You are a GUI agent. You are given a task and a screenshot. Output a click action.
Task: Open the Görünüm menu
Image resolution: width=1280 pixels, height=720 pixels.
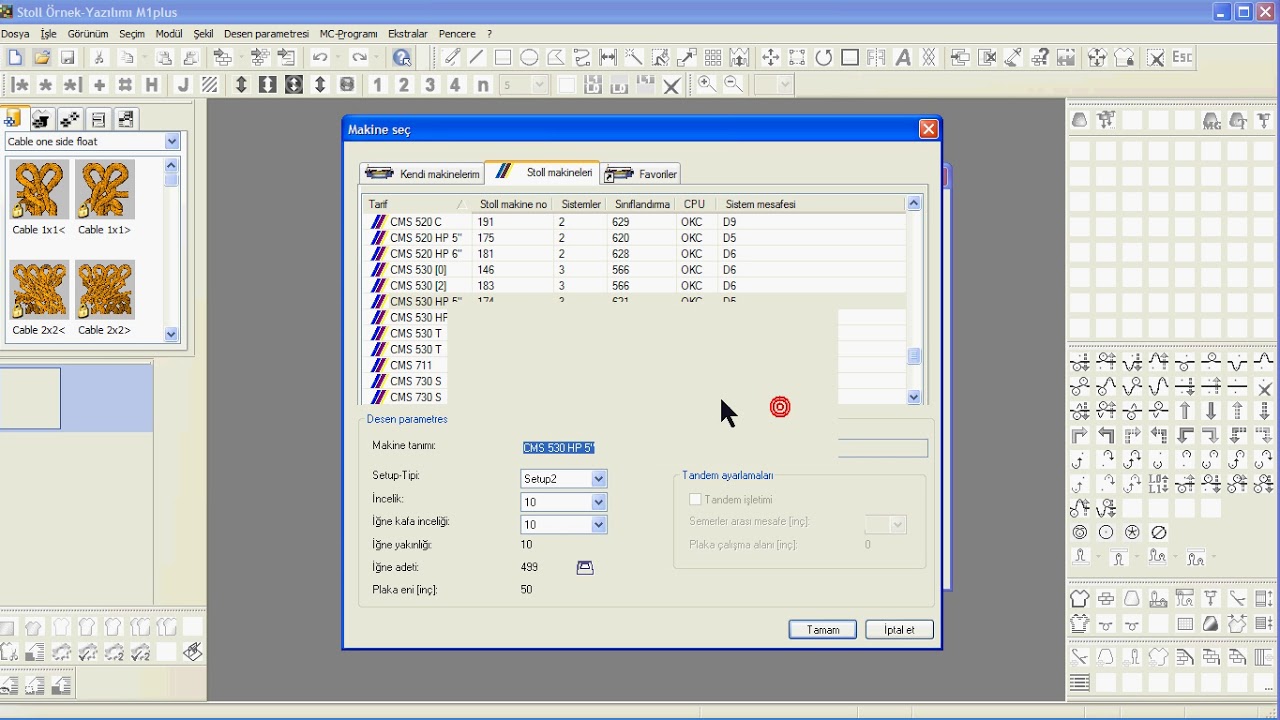88,34
